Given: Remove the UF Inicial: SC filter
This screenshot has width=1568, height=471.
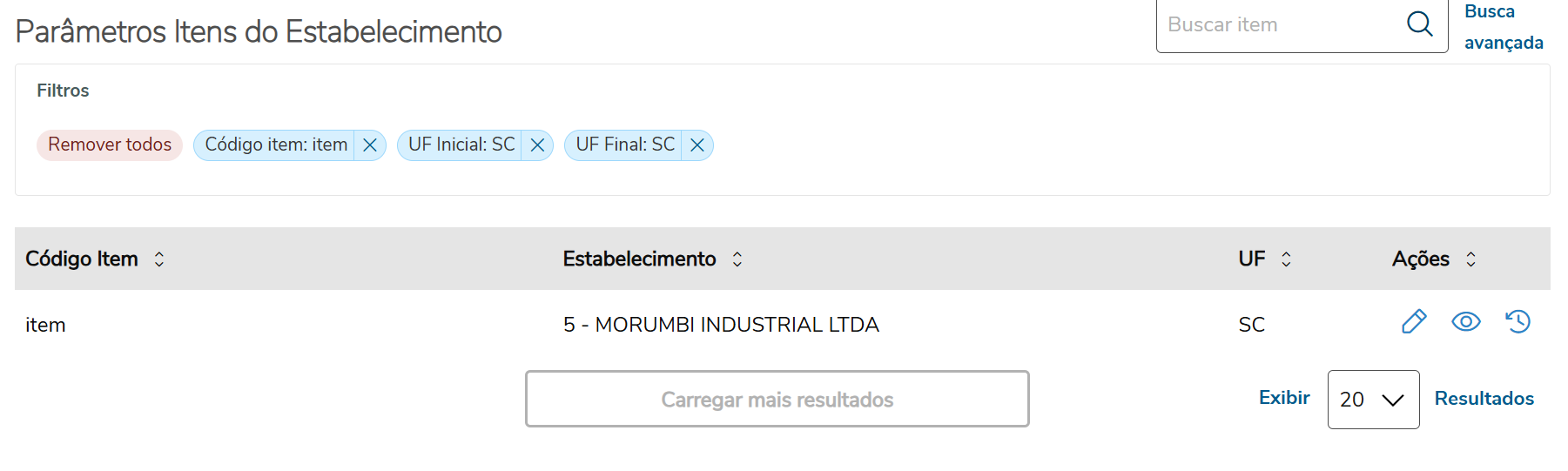Looking at the screenshot, I should (x=537, y=145).
